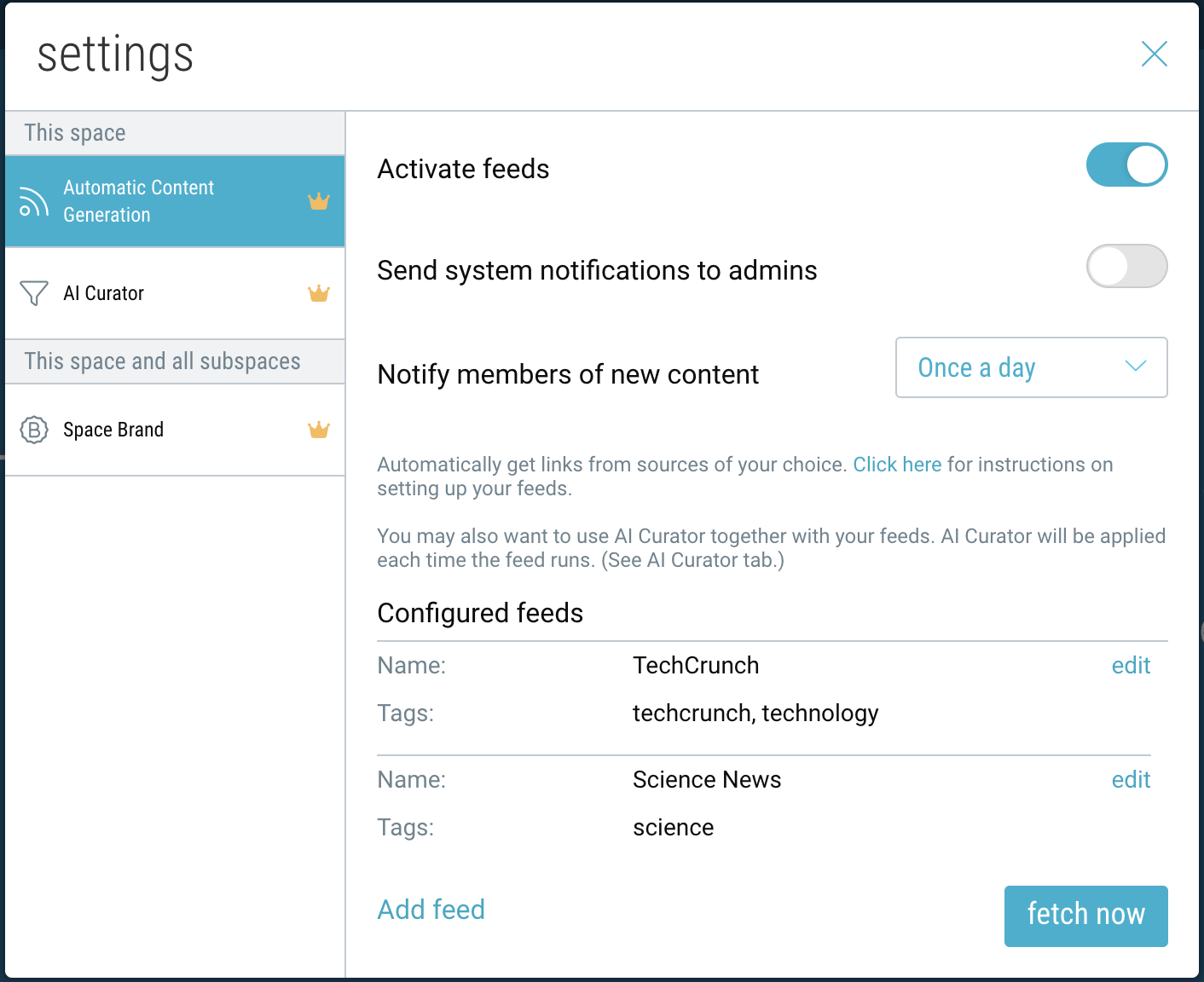Viewport: 1204px width, 982px height.
Task: Click the RSS feed icon in sidebar
Action: 33,202
